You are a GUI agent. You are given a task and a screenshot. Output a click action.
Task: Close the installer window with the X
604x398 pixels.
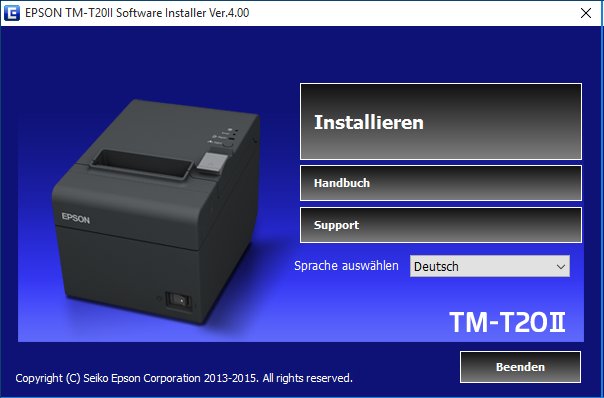[586, 13]
